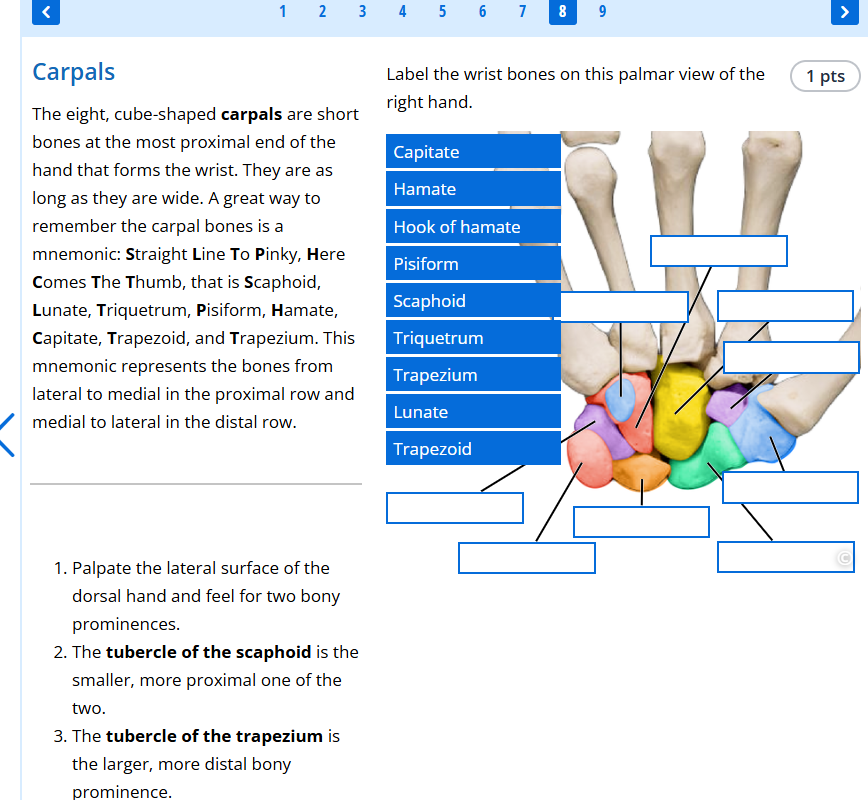Select the Pisiform label tile
Image resolution: width=868 pixels, height=800 pixels.
tap(472, 263)
